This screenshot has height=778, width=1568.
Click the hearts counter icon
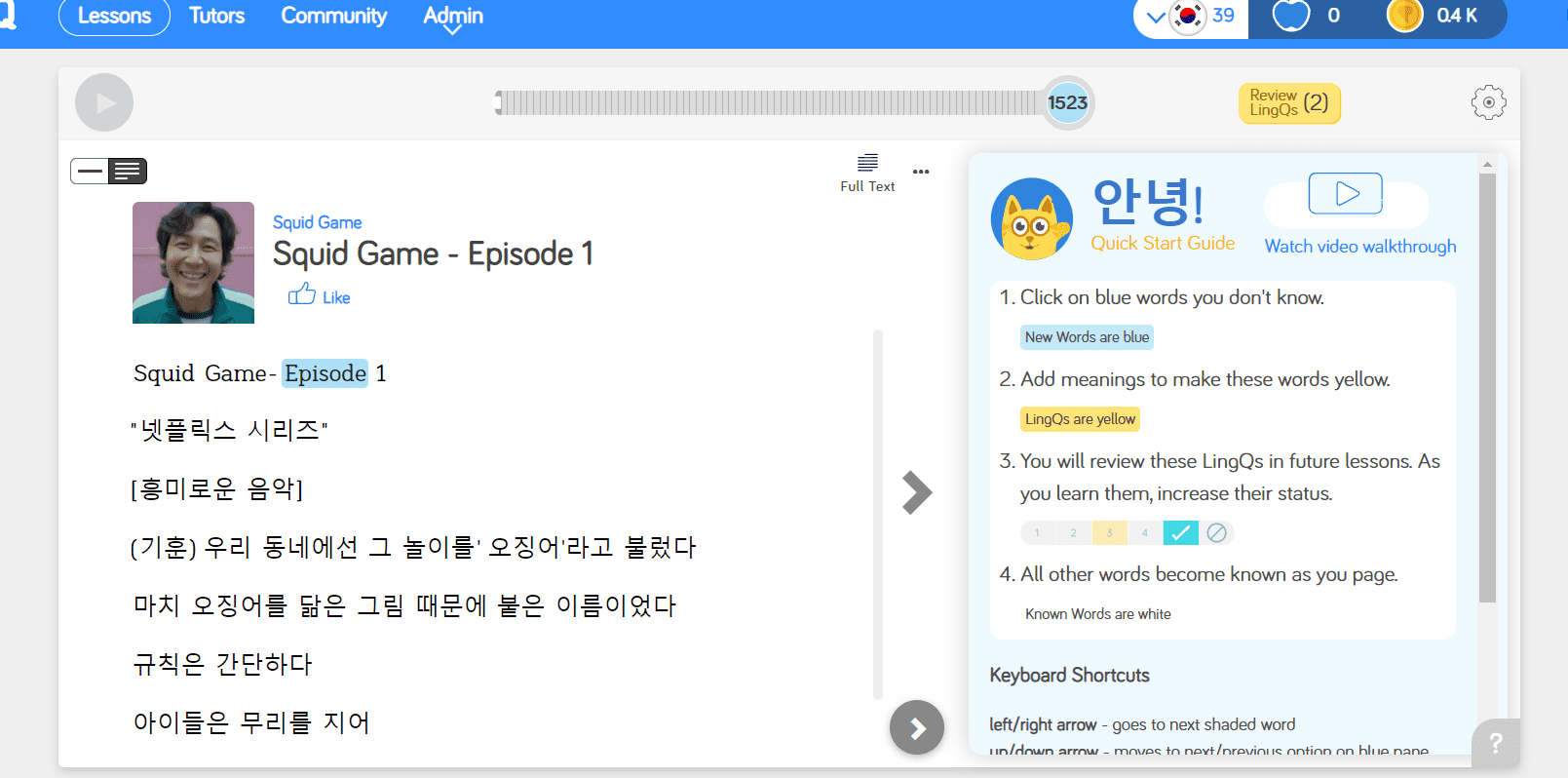(1291, 16)
